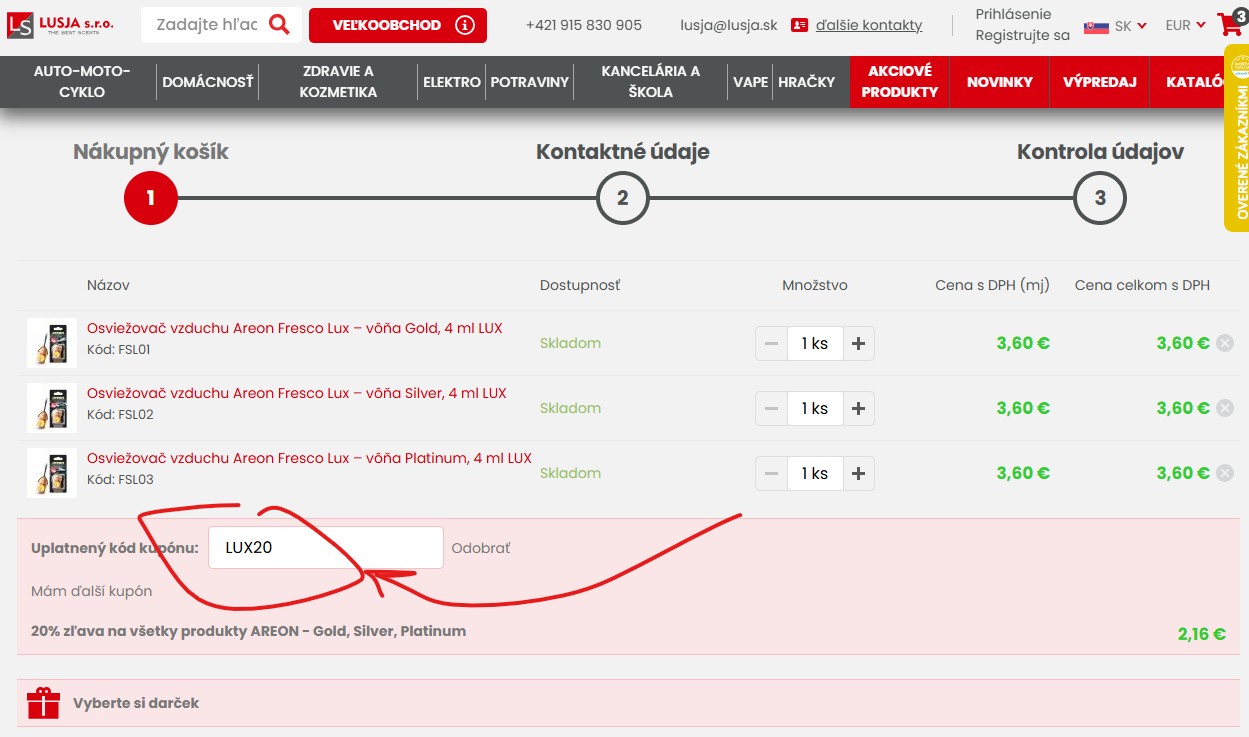Open the AKCIOVÉ PRODUKTY menu
The image size is (1249, 737).
coord(899,81)
